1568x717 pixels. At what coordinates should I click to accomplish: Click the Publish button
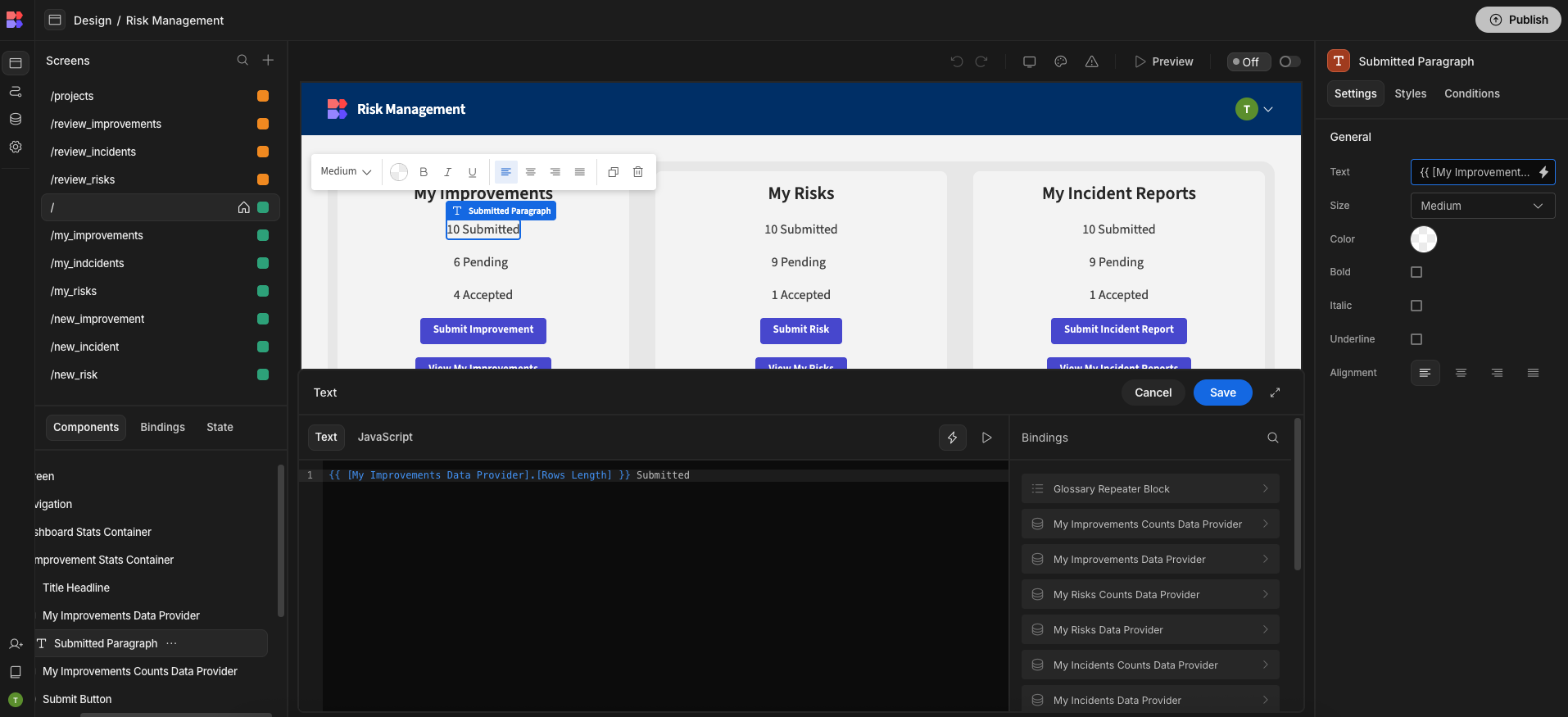(x=1518, y=20)
